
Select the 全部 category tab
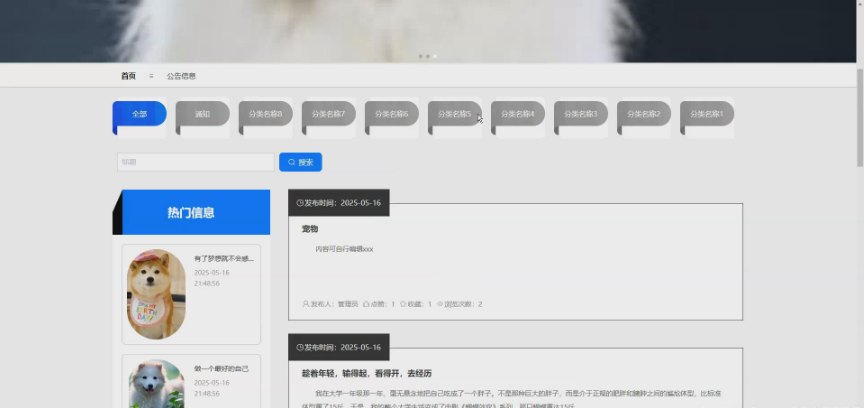139,114
